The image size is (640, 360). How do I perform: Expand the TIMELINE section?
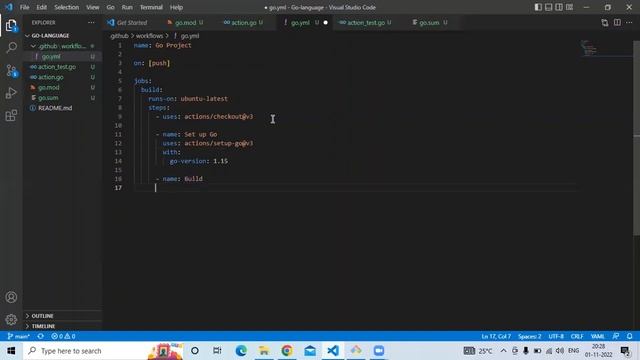pos(43,326)
